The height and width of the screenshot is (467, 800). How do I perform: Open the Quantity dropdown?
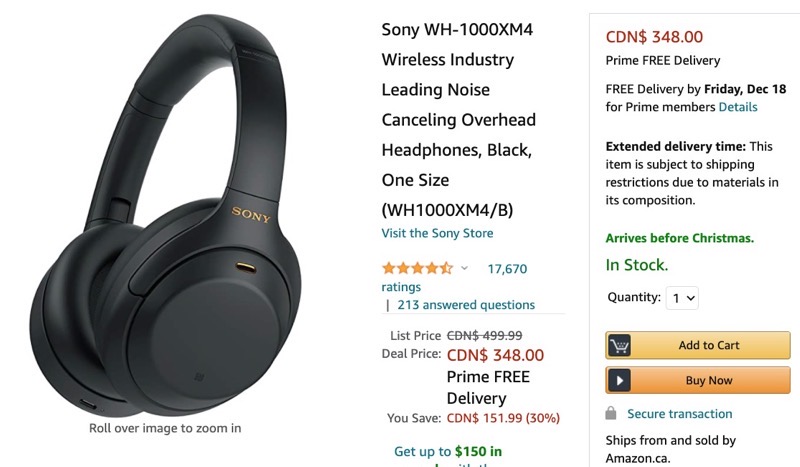(x=684, y=297)
